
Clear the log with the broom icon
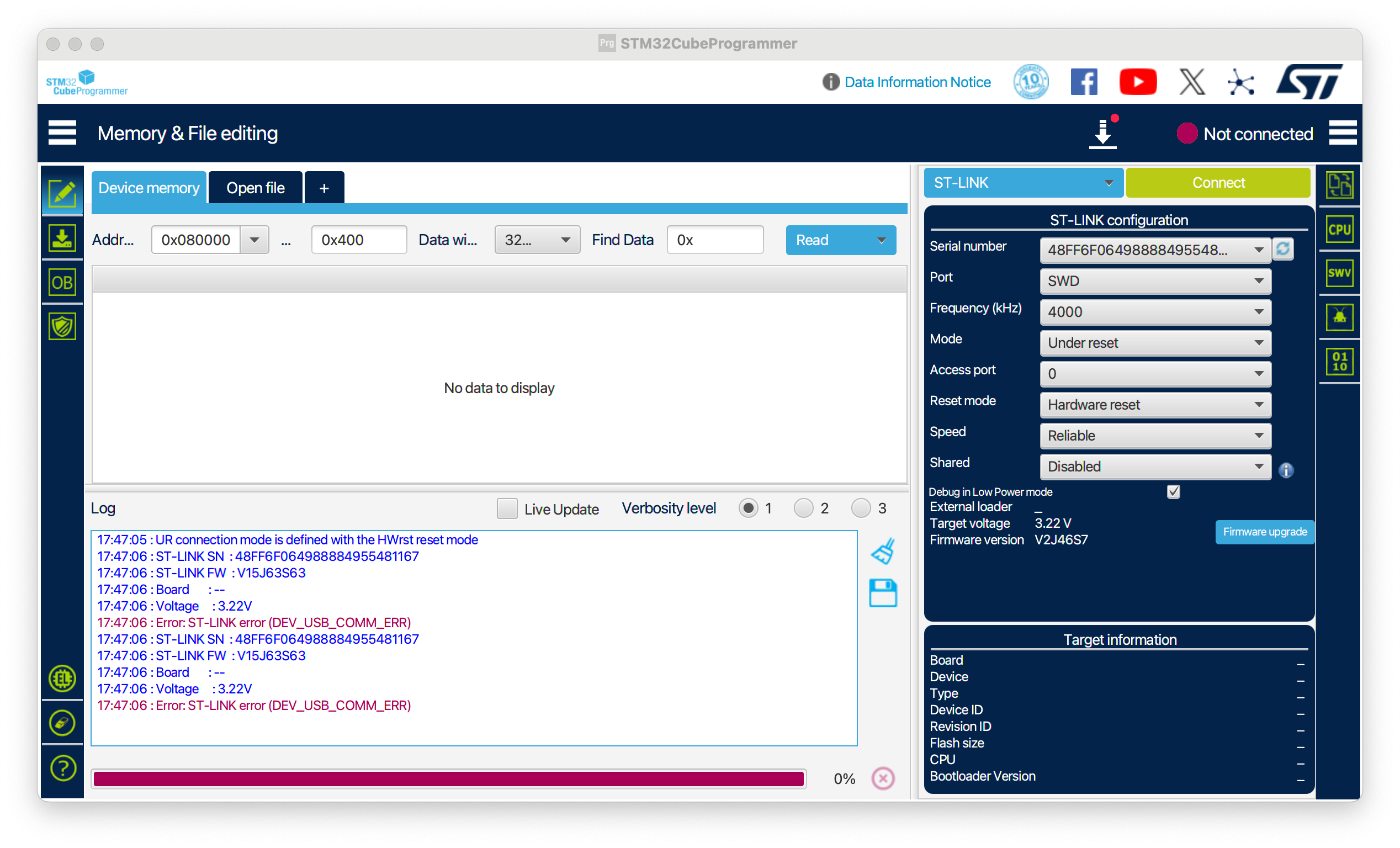click(x=883, y=552)
